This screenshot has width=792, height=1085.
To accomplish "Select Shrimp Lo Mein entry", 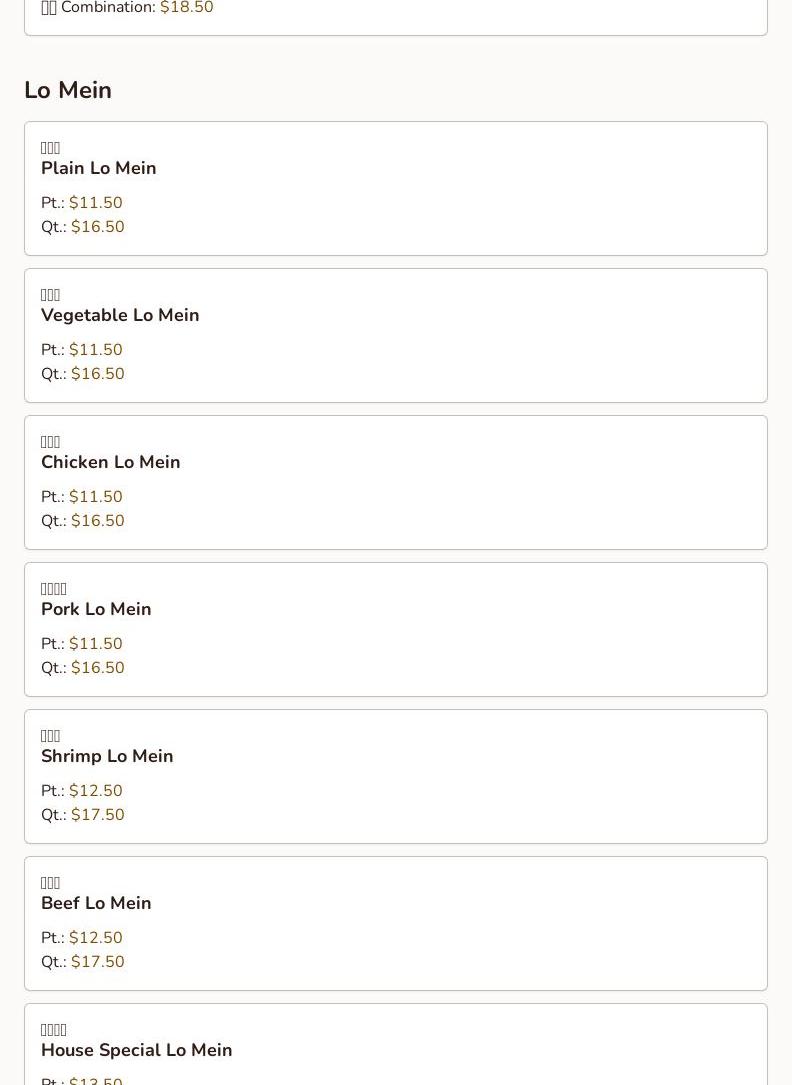I will (x=396, y=776).
